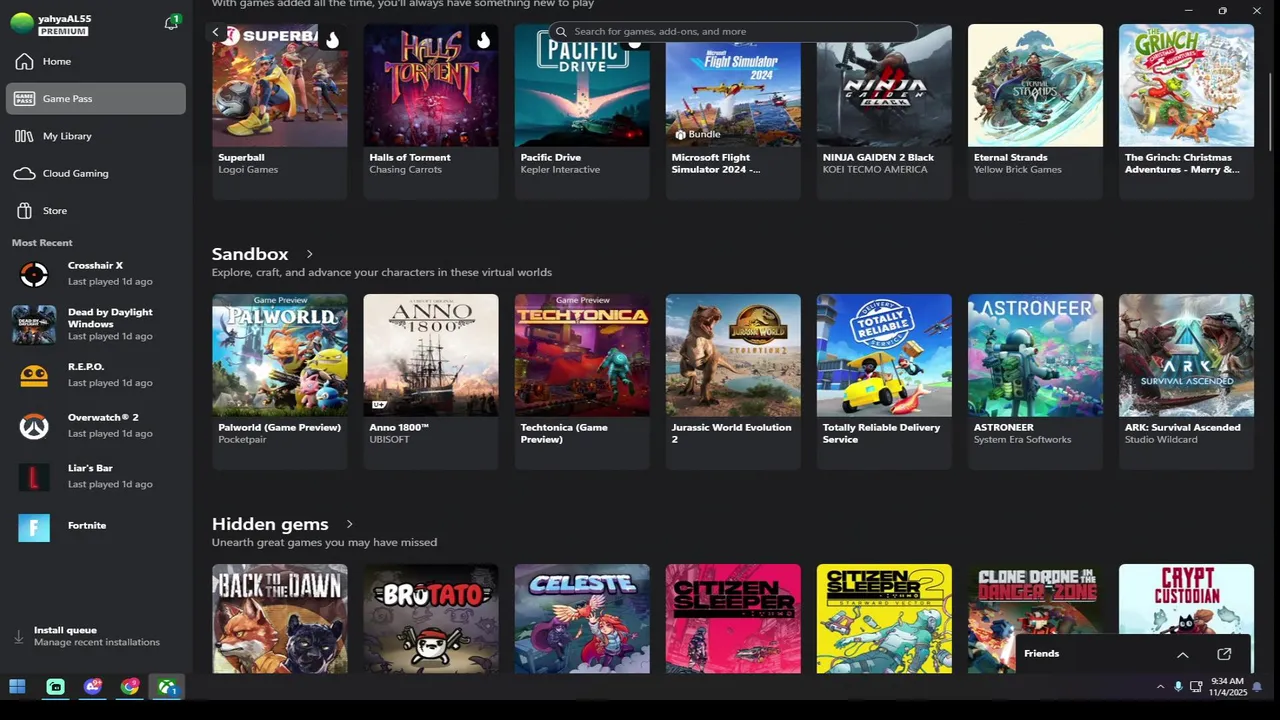The image size is (1280, 720).
Task: Click the Friends panel label
Action: [1041, 654]
